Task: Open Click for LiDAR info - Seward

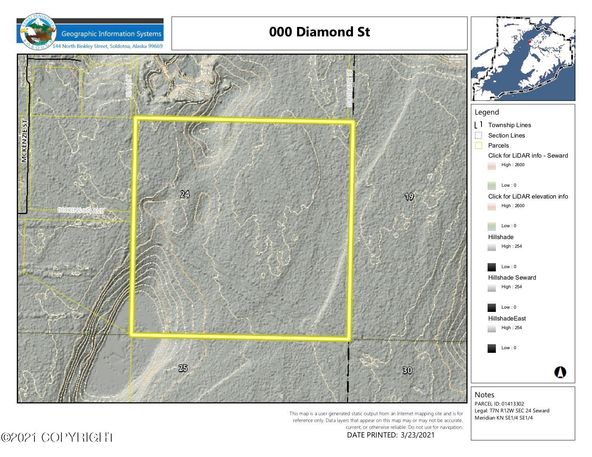Action: (x=528, y=155)
